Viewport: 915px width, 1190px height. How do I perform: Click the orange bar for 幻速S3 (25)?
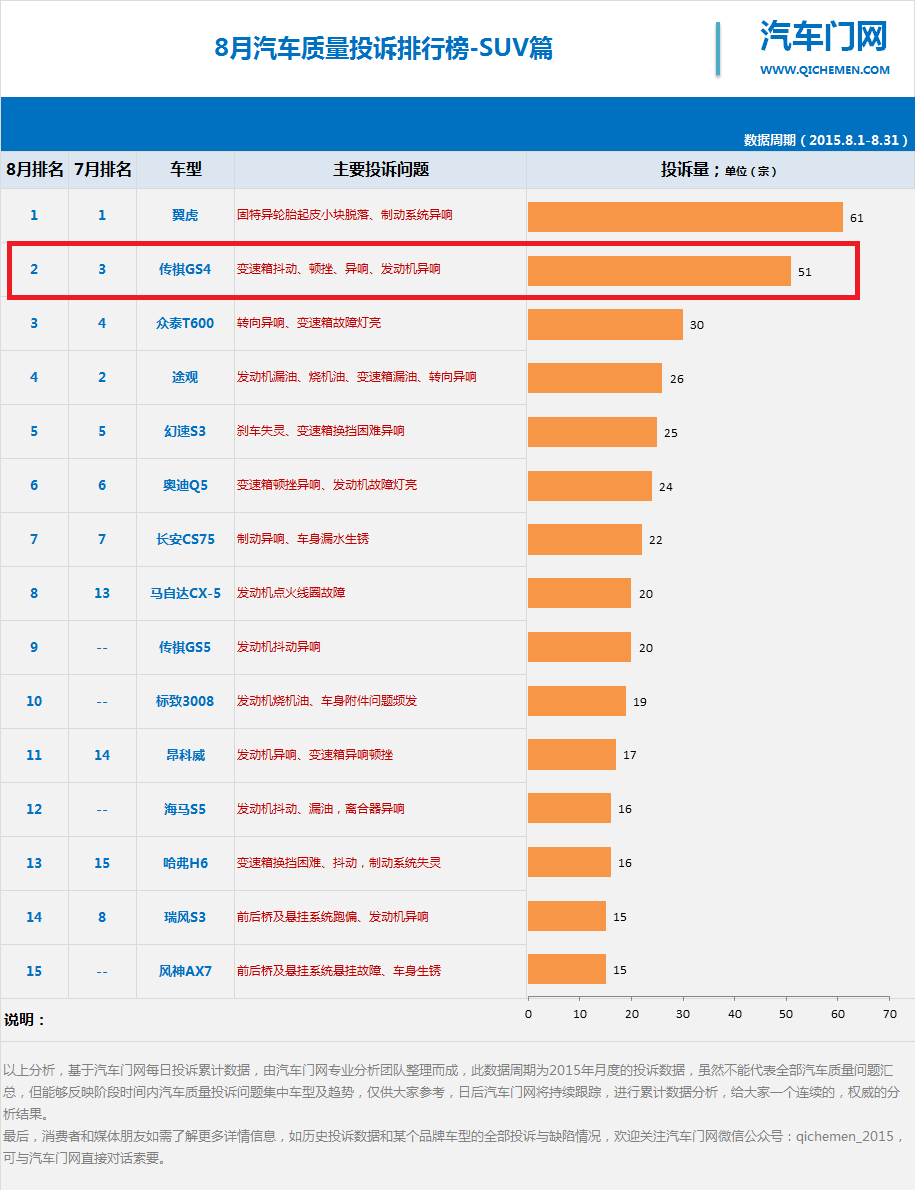593,432
